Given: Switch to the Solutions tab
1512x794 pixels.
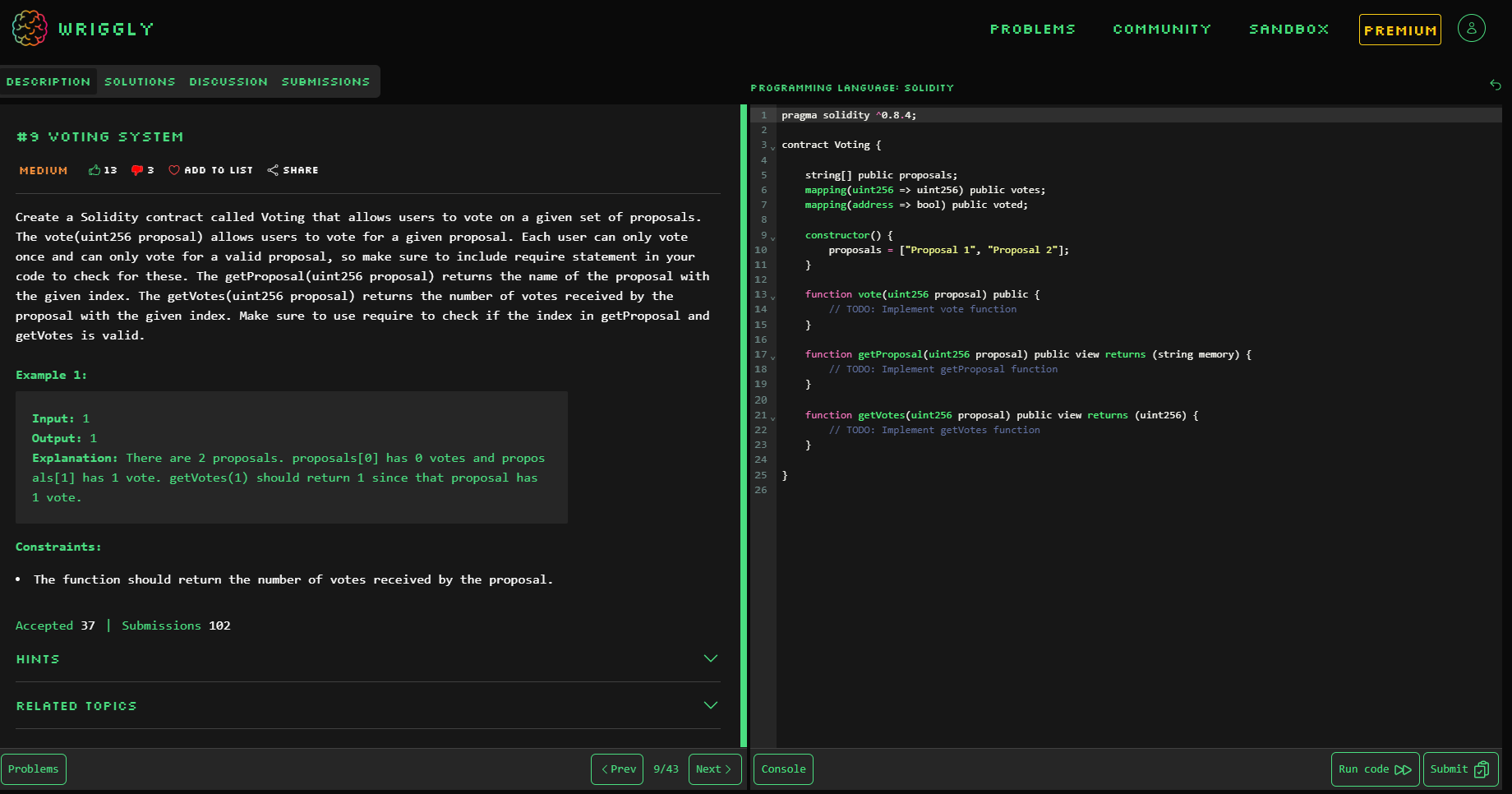Looking at the screenshot, I should 140,81.
